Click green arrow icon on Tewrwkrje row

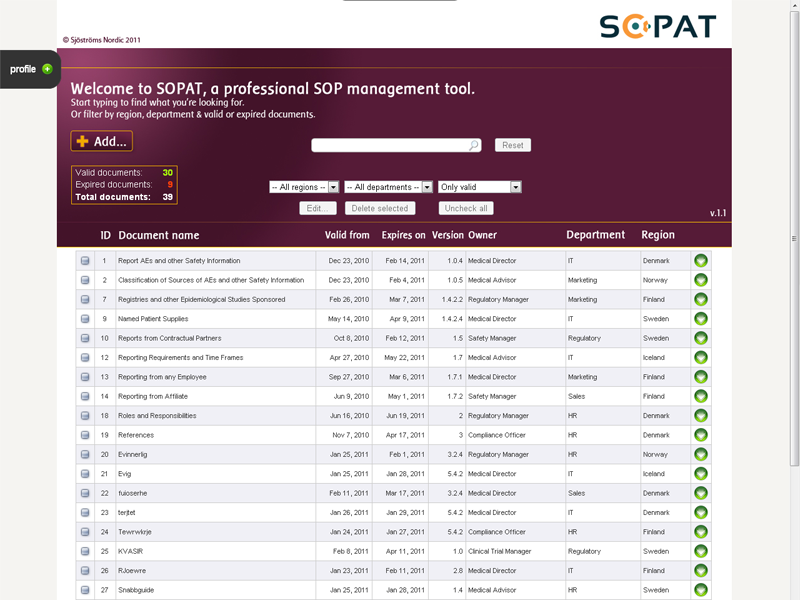(x=701, y=532)
